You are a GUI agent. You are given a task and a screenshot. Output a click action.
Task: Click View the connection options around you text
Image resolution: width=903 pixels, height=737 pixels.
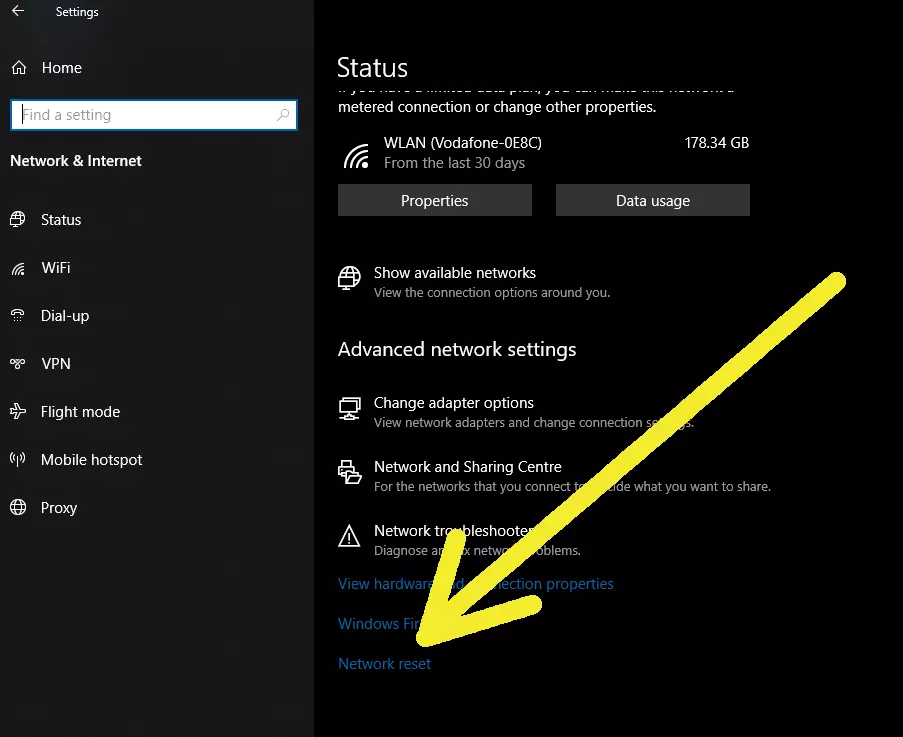coord(492,292)
